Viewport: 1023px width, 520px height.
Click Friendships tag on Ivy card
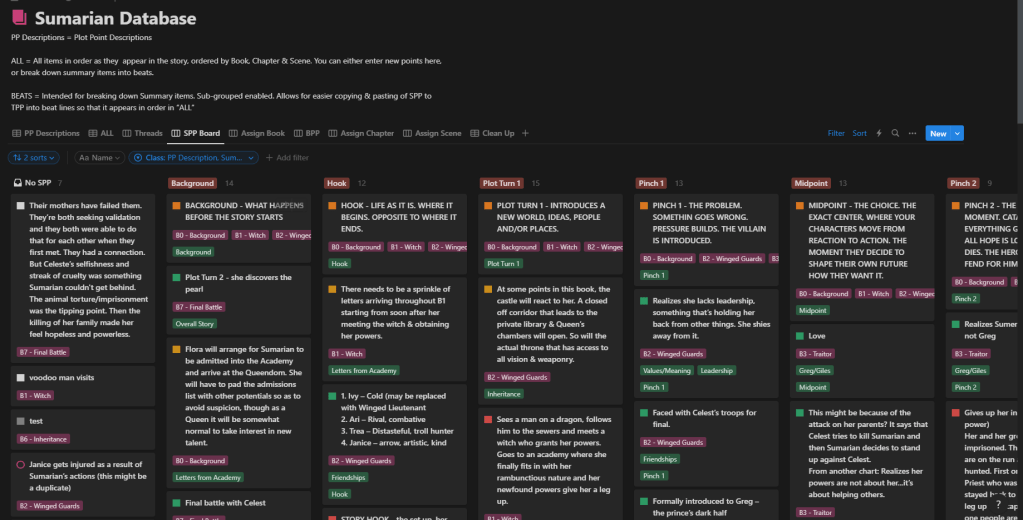pos(348,478)
